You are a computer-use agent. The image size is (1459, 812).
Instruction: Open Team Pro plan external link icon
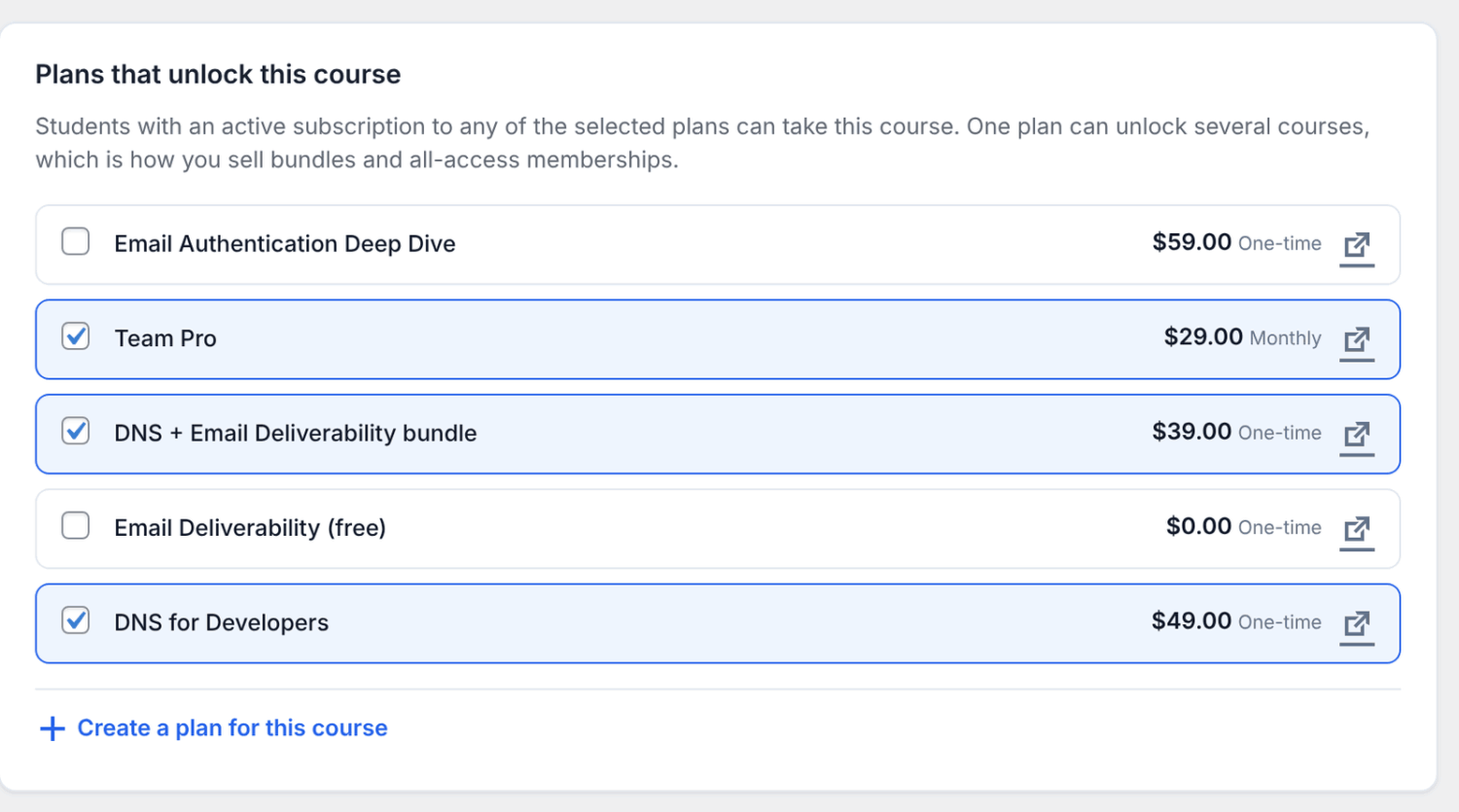coord(1357,342)
